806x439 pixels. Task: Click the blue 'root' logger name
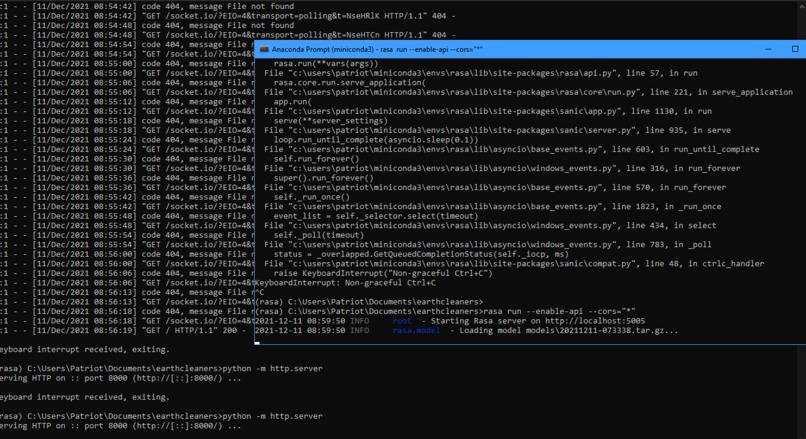[x=402, y=321]
